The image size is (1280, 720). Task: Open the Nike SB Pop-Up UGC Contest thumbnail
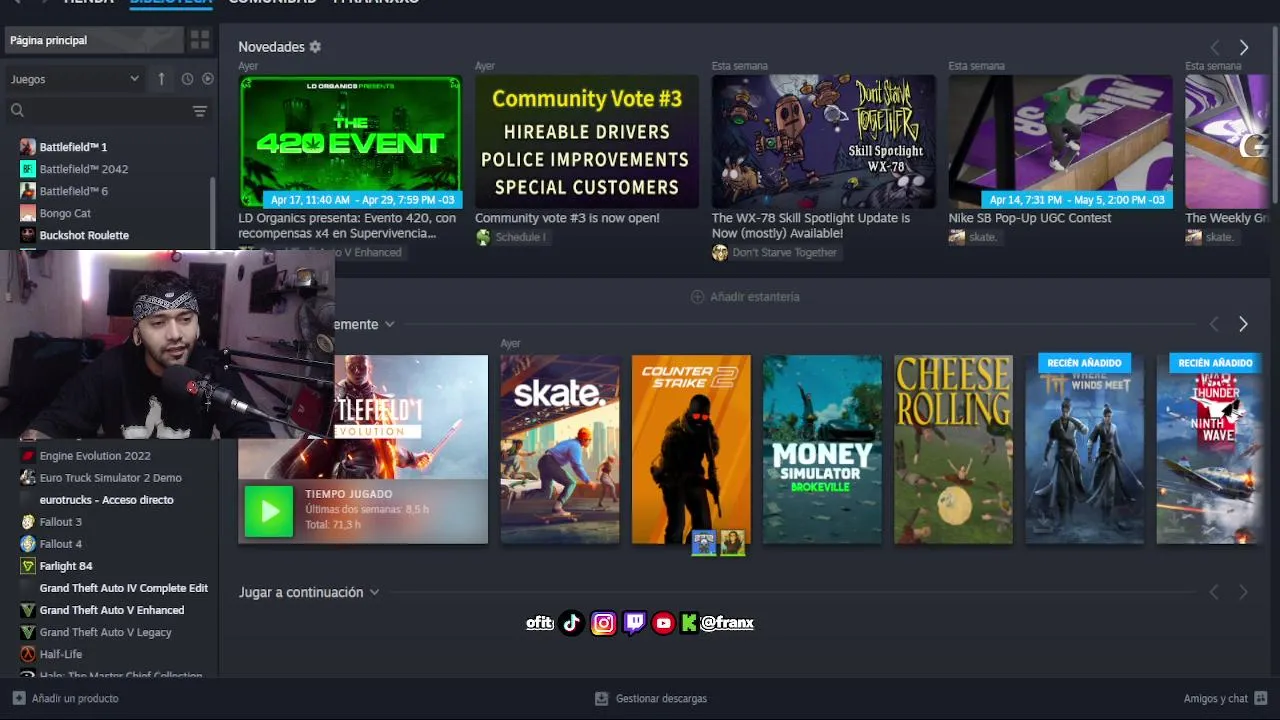[x=1061, y=141]
